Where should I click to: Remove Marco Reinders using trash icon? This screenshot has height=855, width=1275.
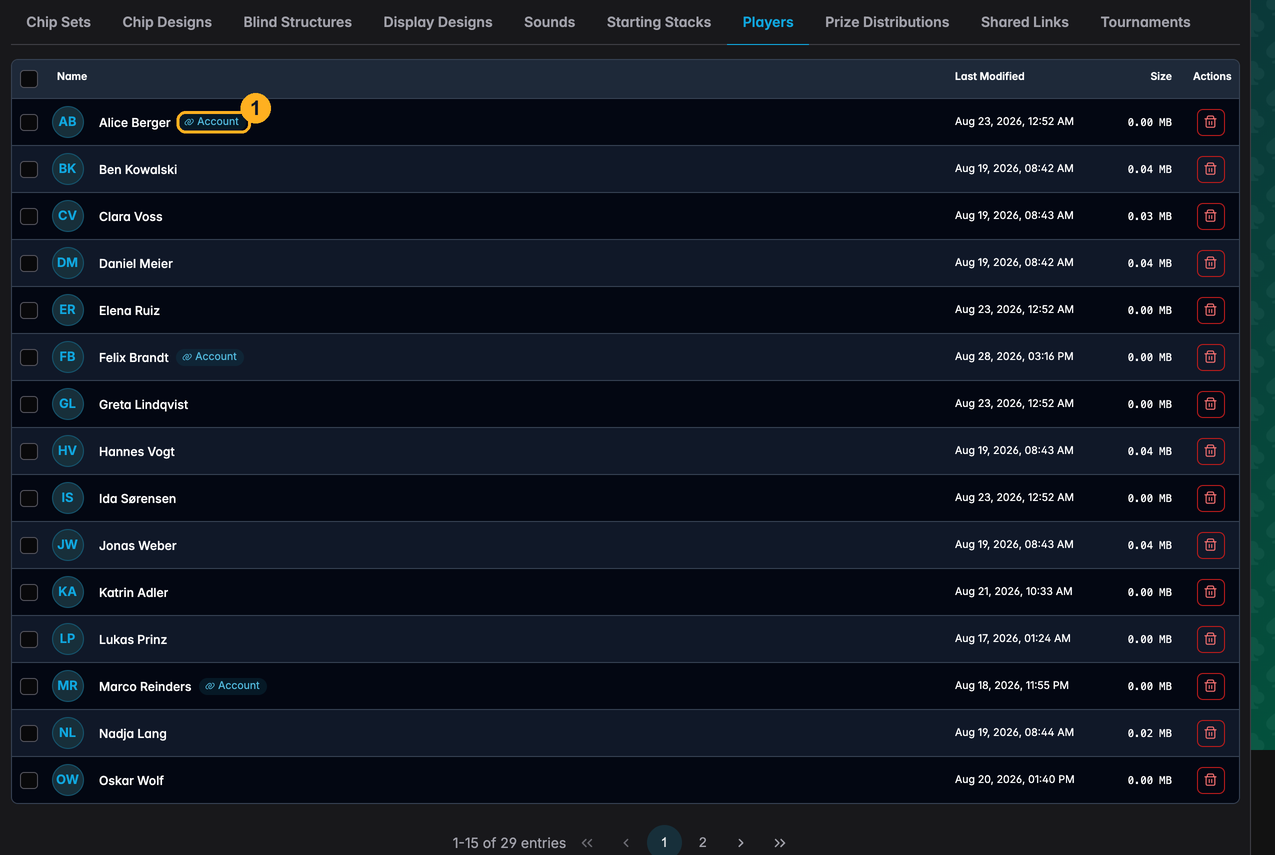pyautogui.click(x=1210, y=686)
